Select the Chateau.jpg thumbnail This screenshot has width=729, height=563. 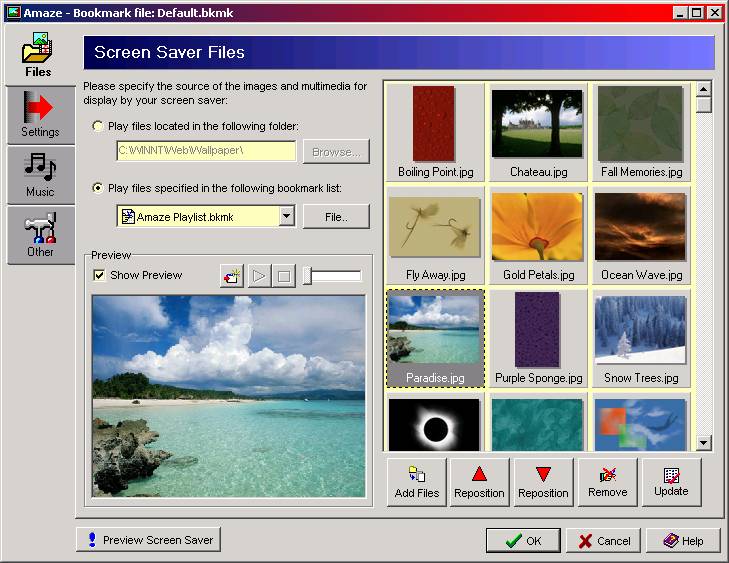click(538, 132)
